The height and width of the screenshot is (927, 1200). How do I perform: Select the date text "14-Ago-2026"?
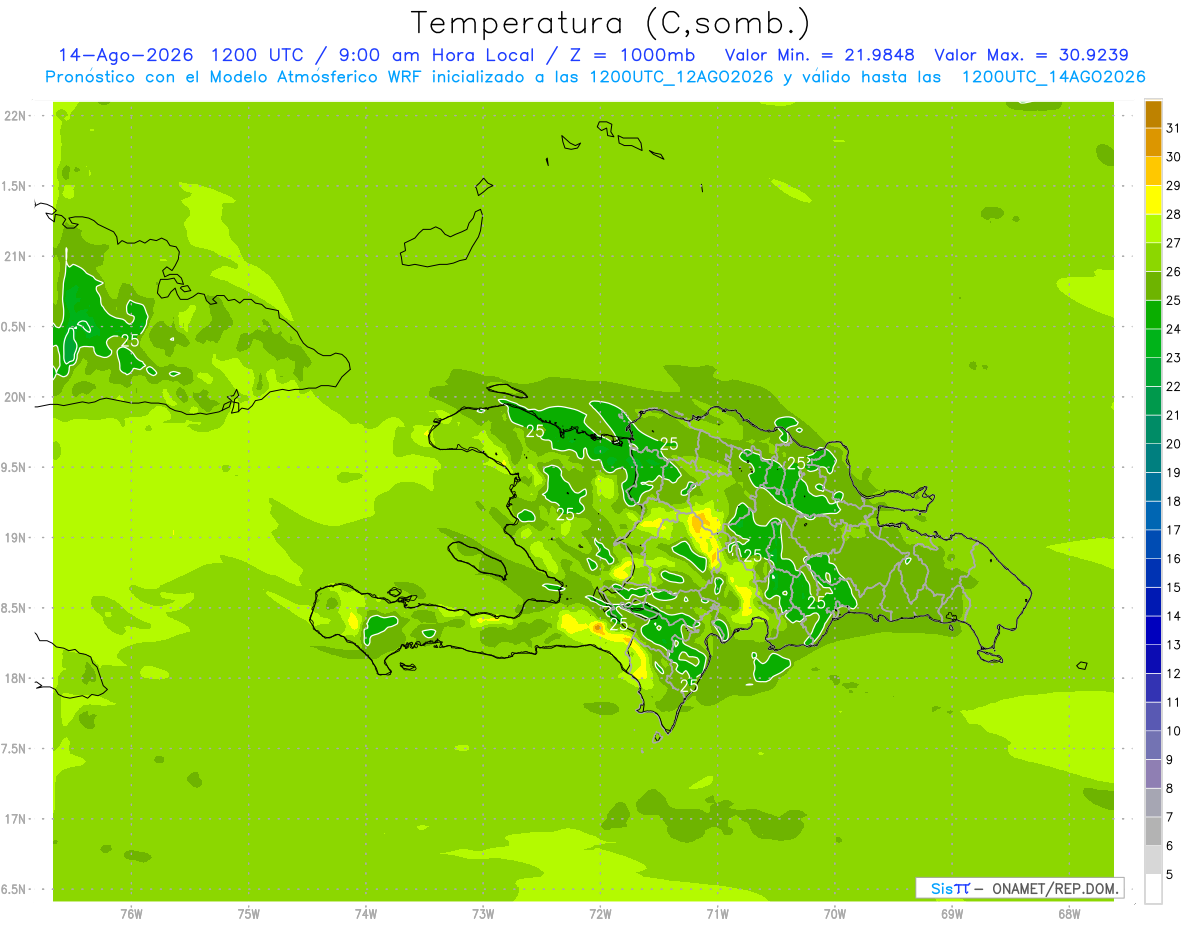point(125,55)
